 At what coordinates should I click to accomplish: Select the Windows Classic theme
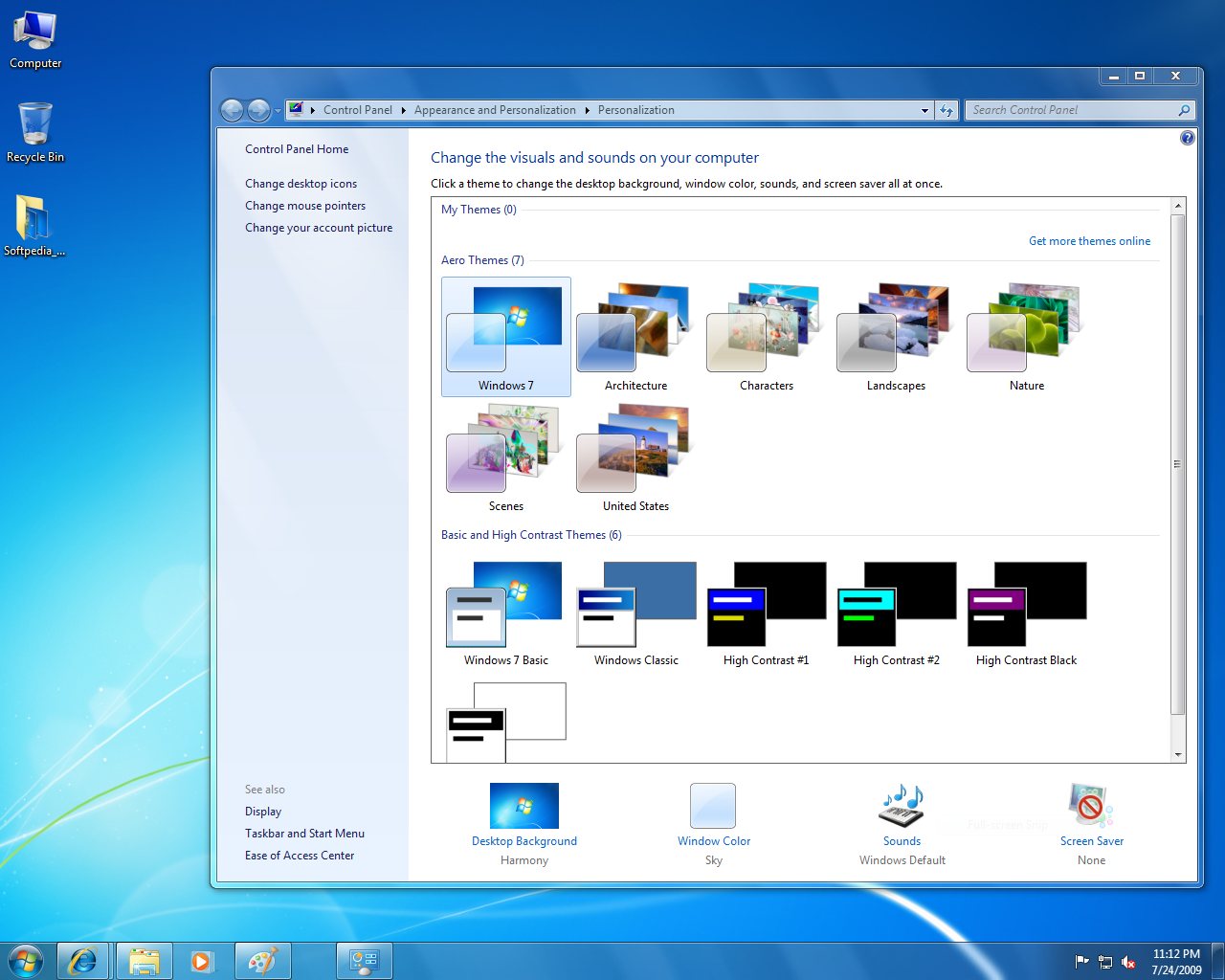coord(635,612)
